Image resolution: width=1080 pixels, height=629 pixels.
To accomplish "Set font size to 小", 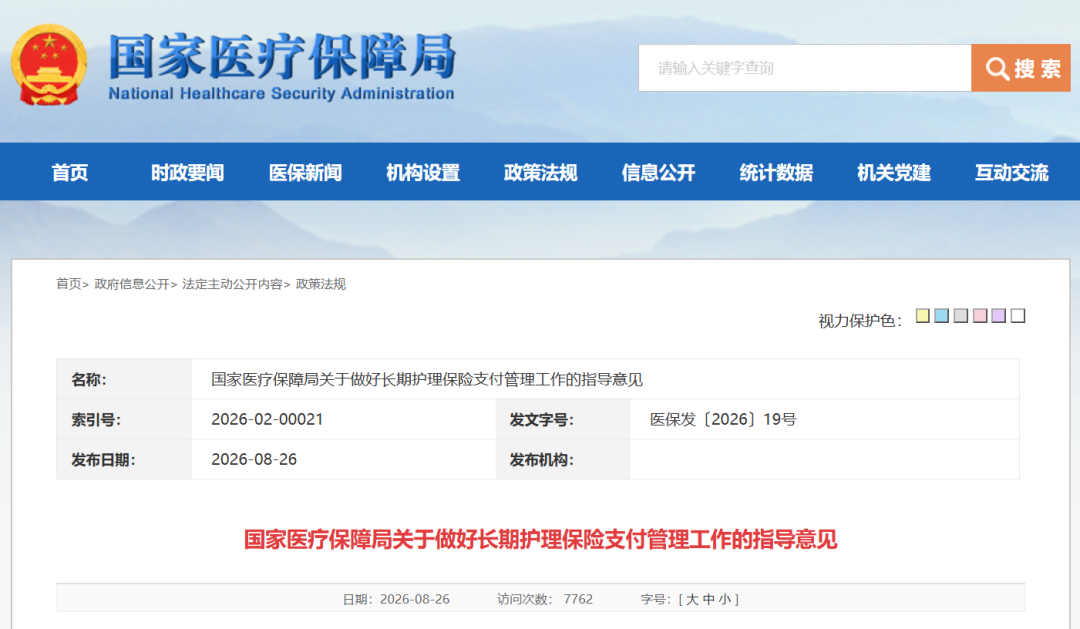I will click(x=725, y=599).
